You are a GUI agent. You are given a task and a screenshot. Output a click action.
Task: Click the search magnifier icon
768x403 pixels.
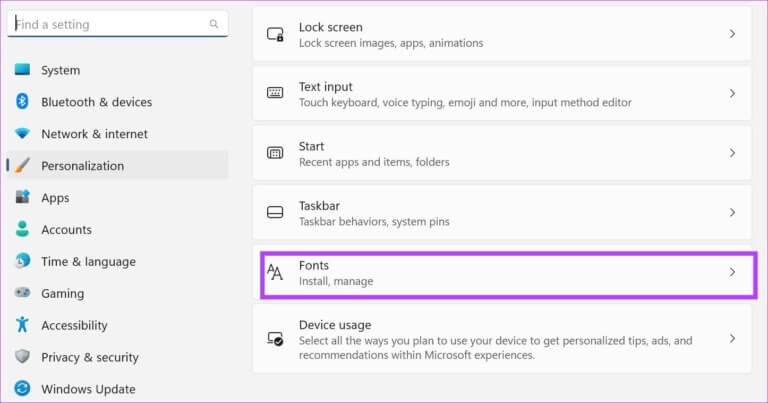tap(214, 24)
